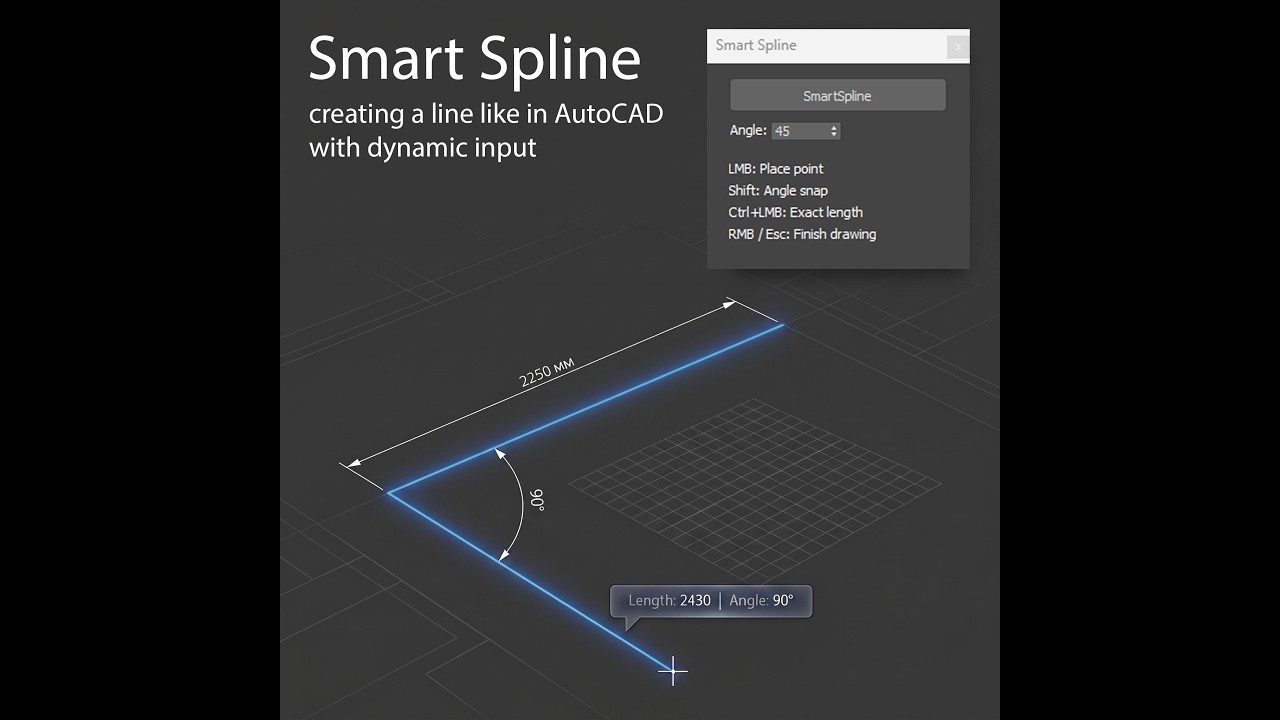Image resolution: width=1280 pixels, height=720 pixels.
Task: Click the 'Shift: Angle snap' hint text
Action: [x=778, y=190]
